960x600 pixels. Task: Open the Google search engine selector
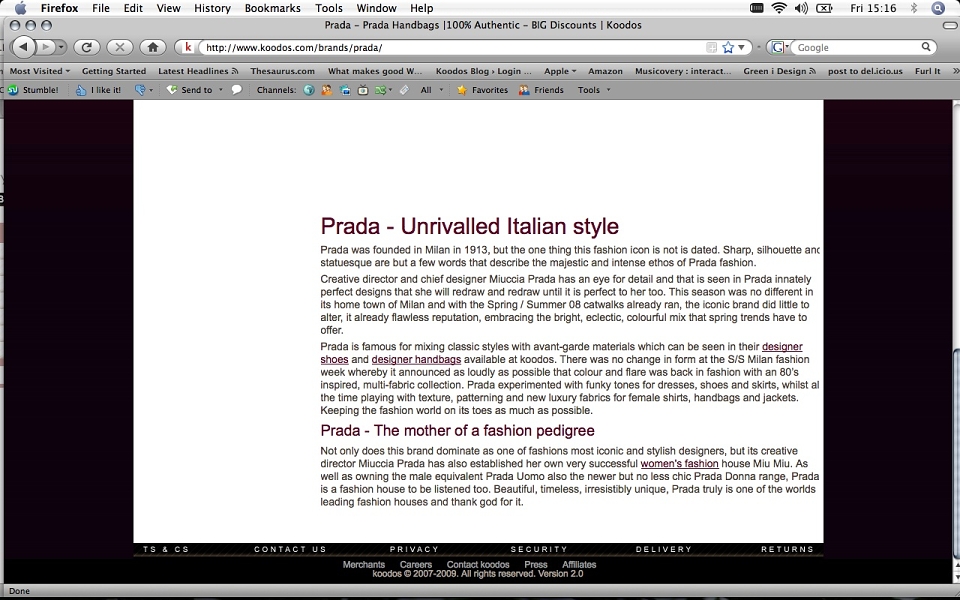click(x=779, y=47)
